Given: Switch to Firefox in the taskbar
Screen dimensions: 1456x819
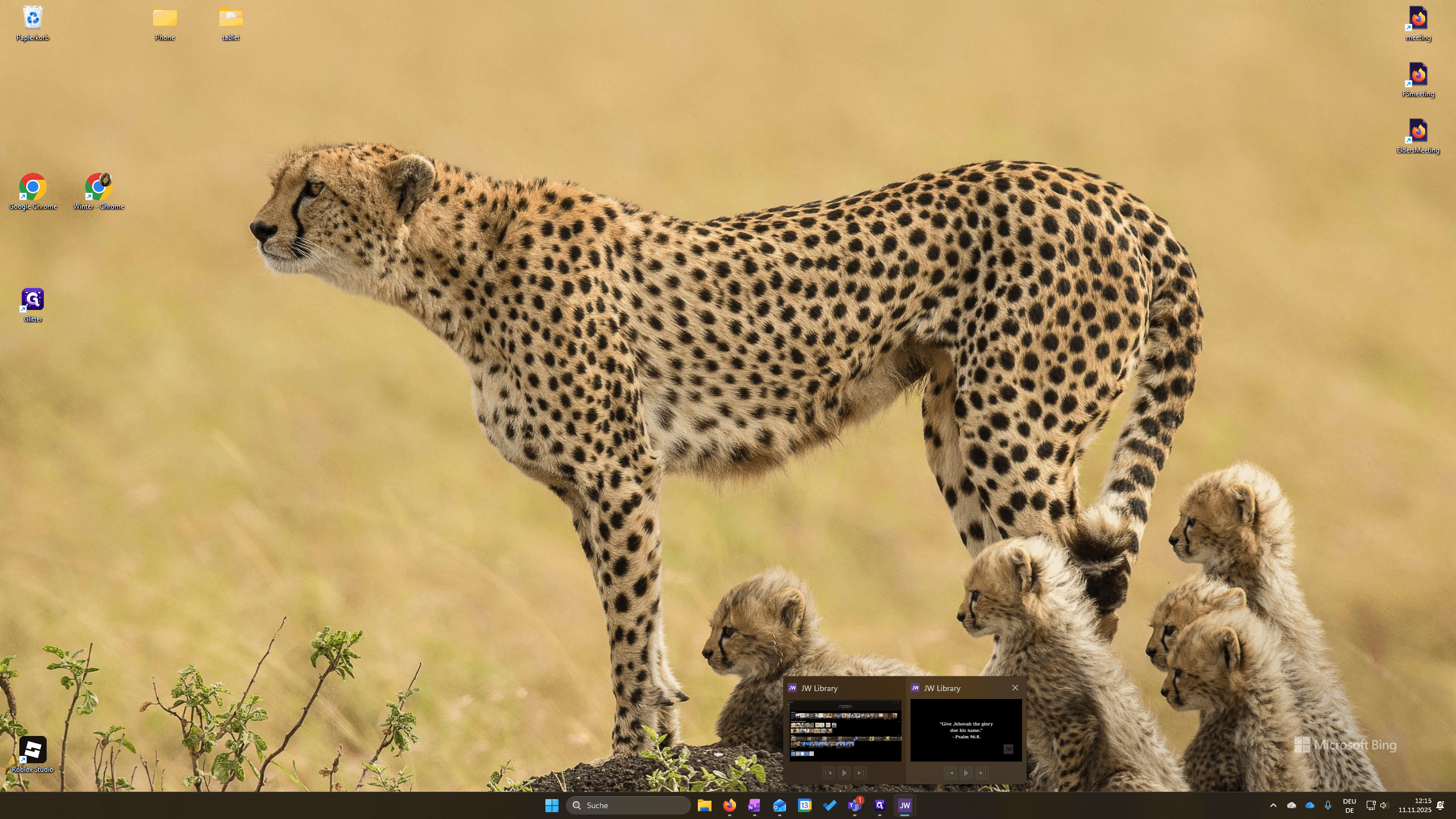Looking at the screenshot, I should [730, 805].
